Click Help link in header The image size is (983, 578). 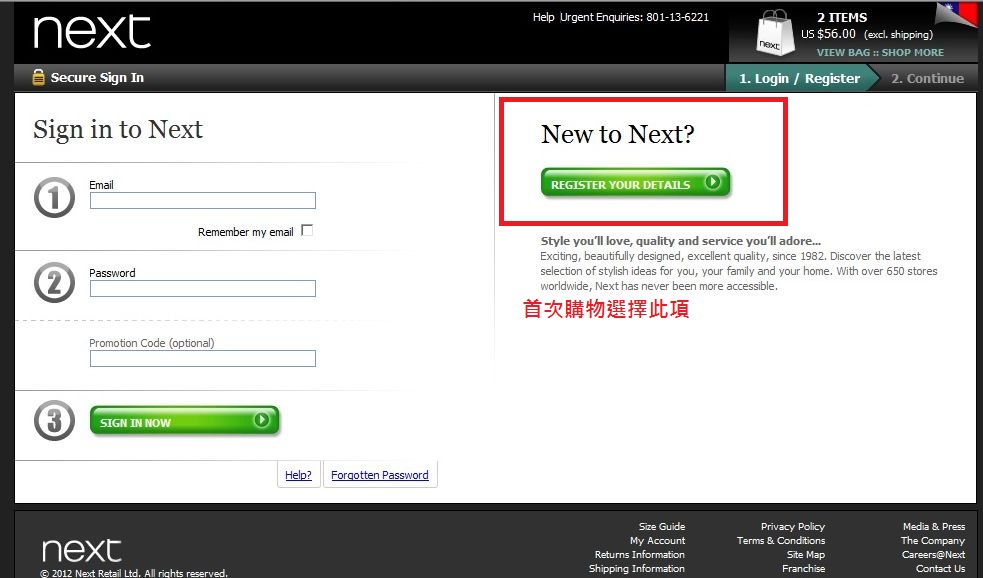coord(544,17)
